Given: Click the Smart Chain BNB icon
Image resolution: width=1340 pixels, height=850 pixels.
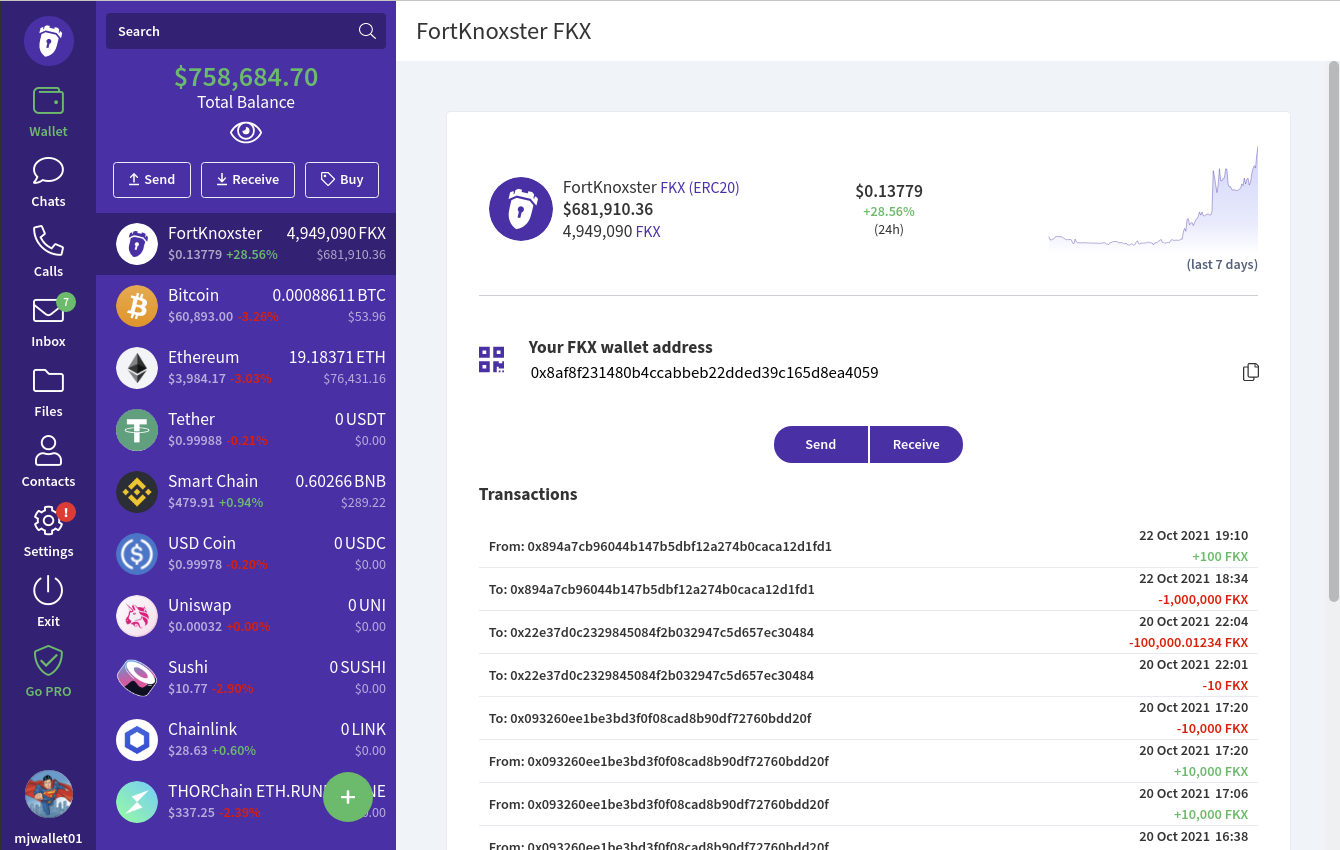Looking at the screenshot, I should tap(137, 492).
